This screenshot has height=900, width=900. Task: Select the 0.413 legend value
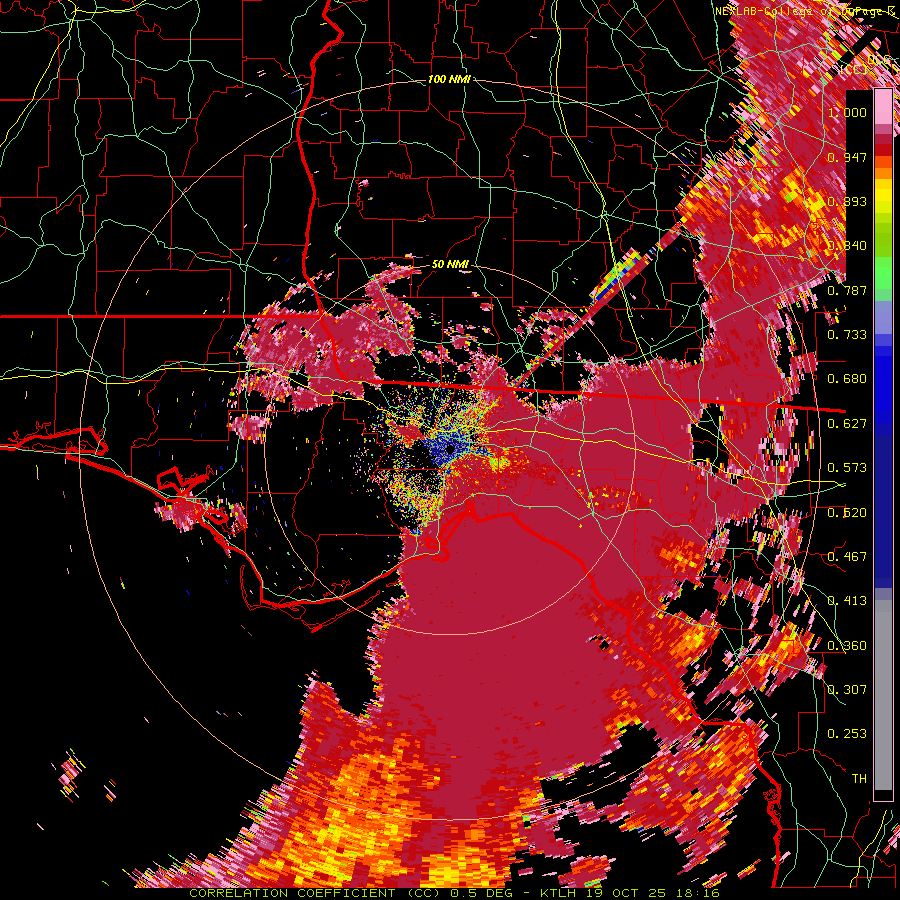click(x=847, y=601)
